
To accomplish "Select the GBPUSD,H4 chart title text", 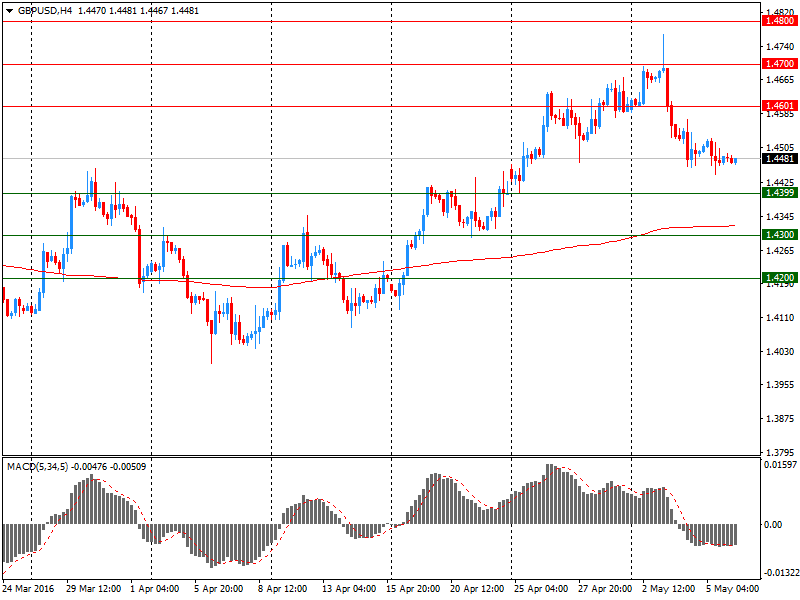I will (x=45, y=11).
